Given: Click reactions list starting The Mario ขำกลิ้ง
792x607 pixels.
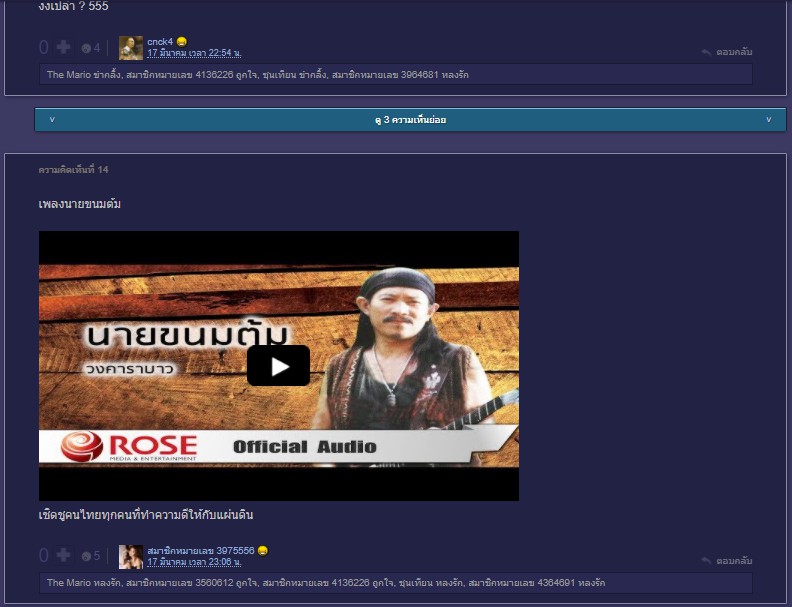Looking at the screenshot, I should (x=396, y=75).
